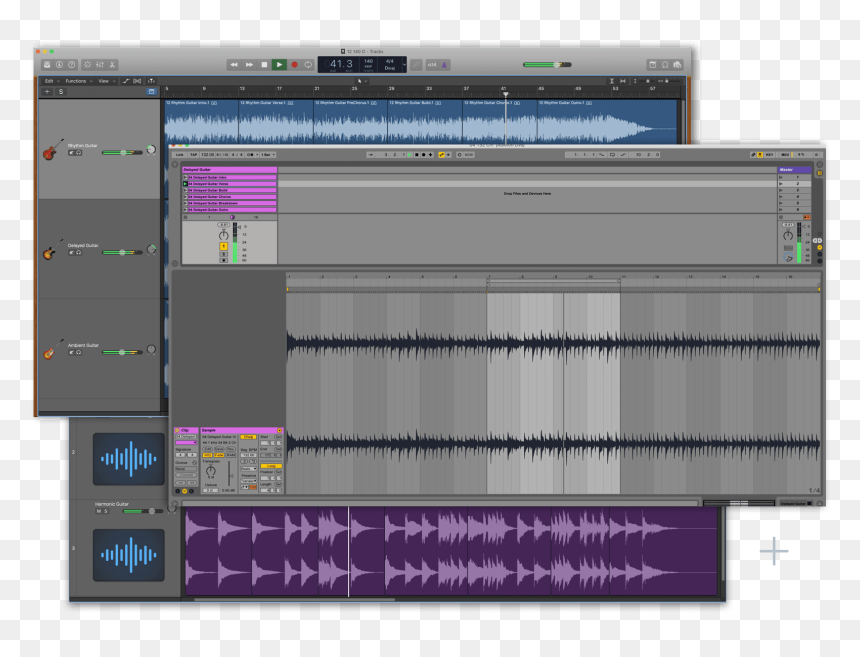Stop playback in GarageBand

264,65
